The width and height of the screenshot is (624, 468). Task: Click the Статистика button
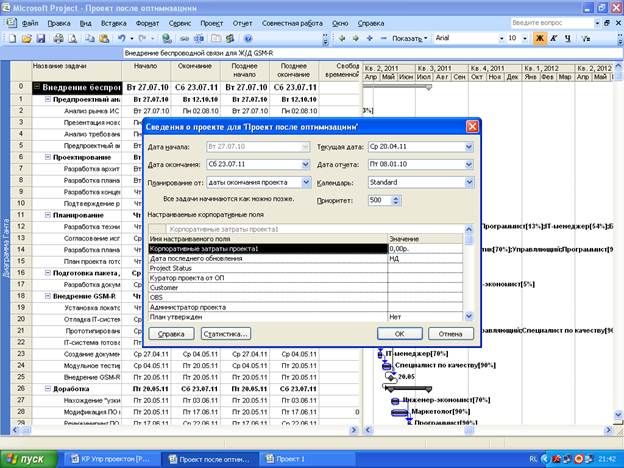coord(225,333)
